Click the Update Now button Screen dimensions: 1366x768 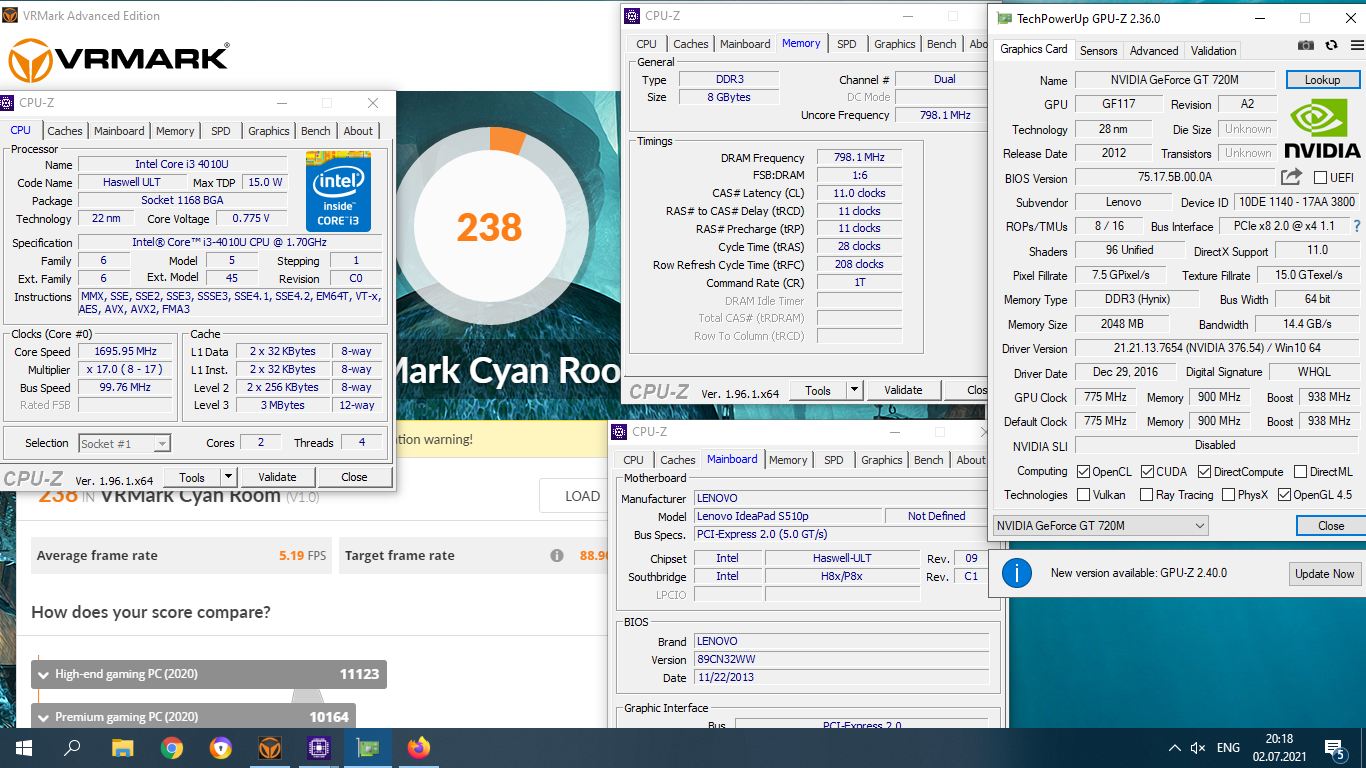(1324, 574)
